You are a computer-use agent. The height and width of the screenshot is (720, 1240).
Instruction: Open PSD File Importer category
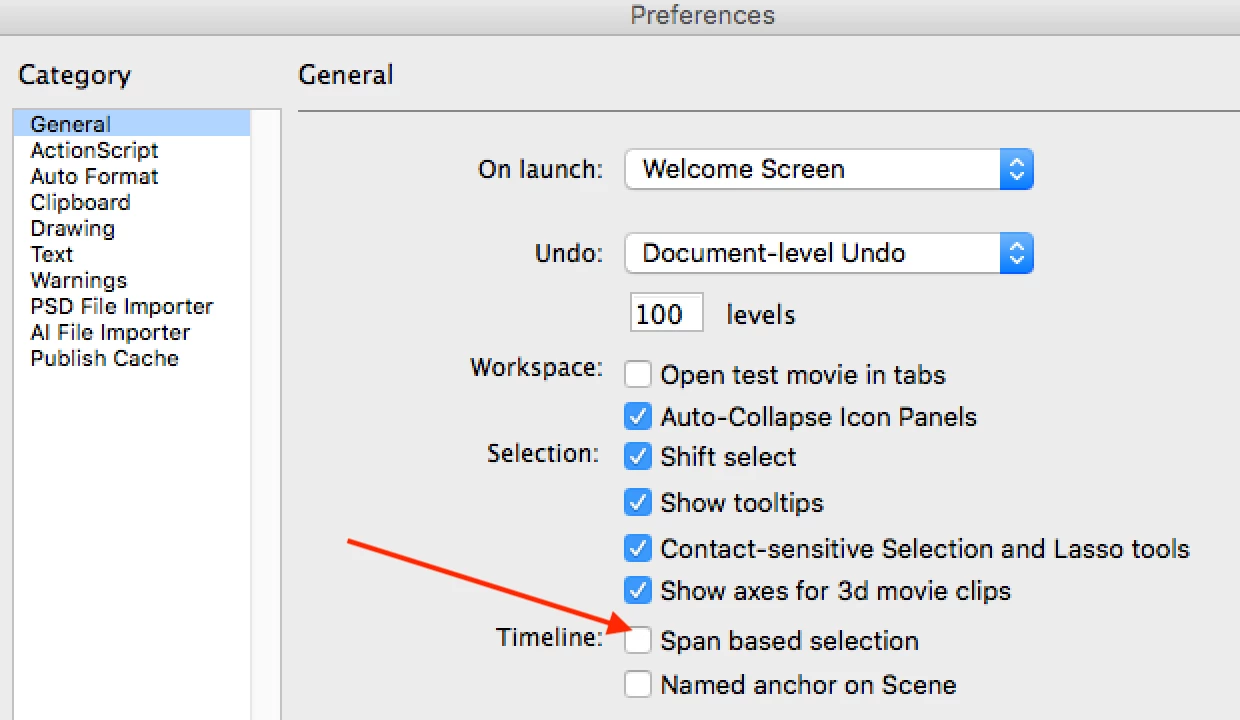pyautogui.click(x=122, y=306)
